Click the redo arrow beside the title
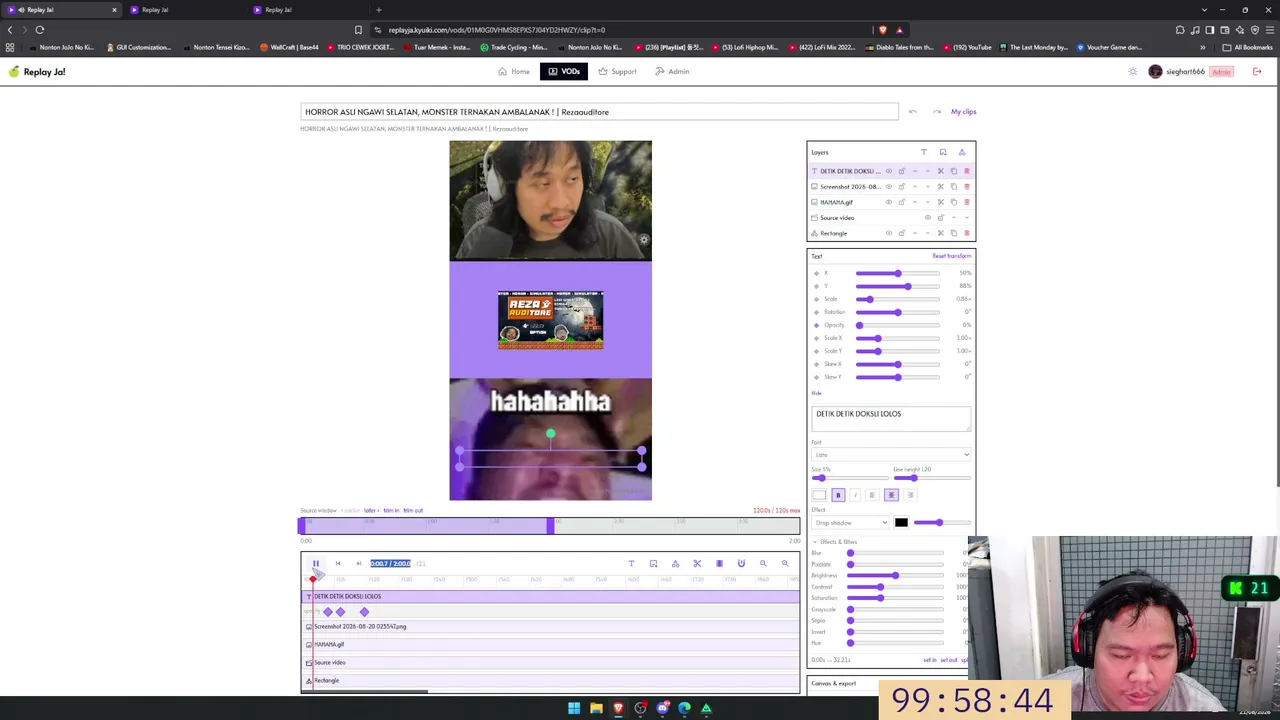Viewport: 1280px width, 720px height. click(936, 112)
